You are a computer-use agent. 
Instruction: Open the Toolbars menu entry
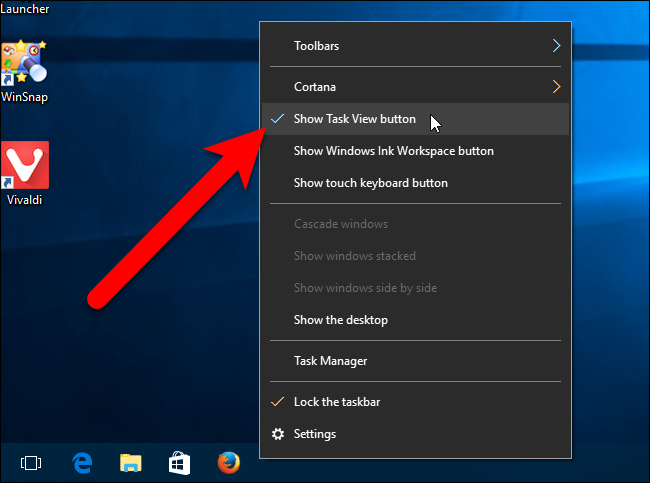(x=415, y=46)
